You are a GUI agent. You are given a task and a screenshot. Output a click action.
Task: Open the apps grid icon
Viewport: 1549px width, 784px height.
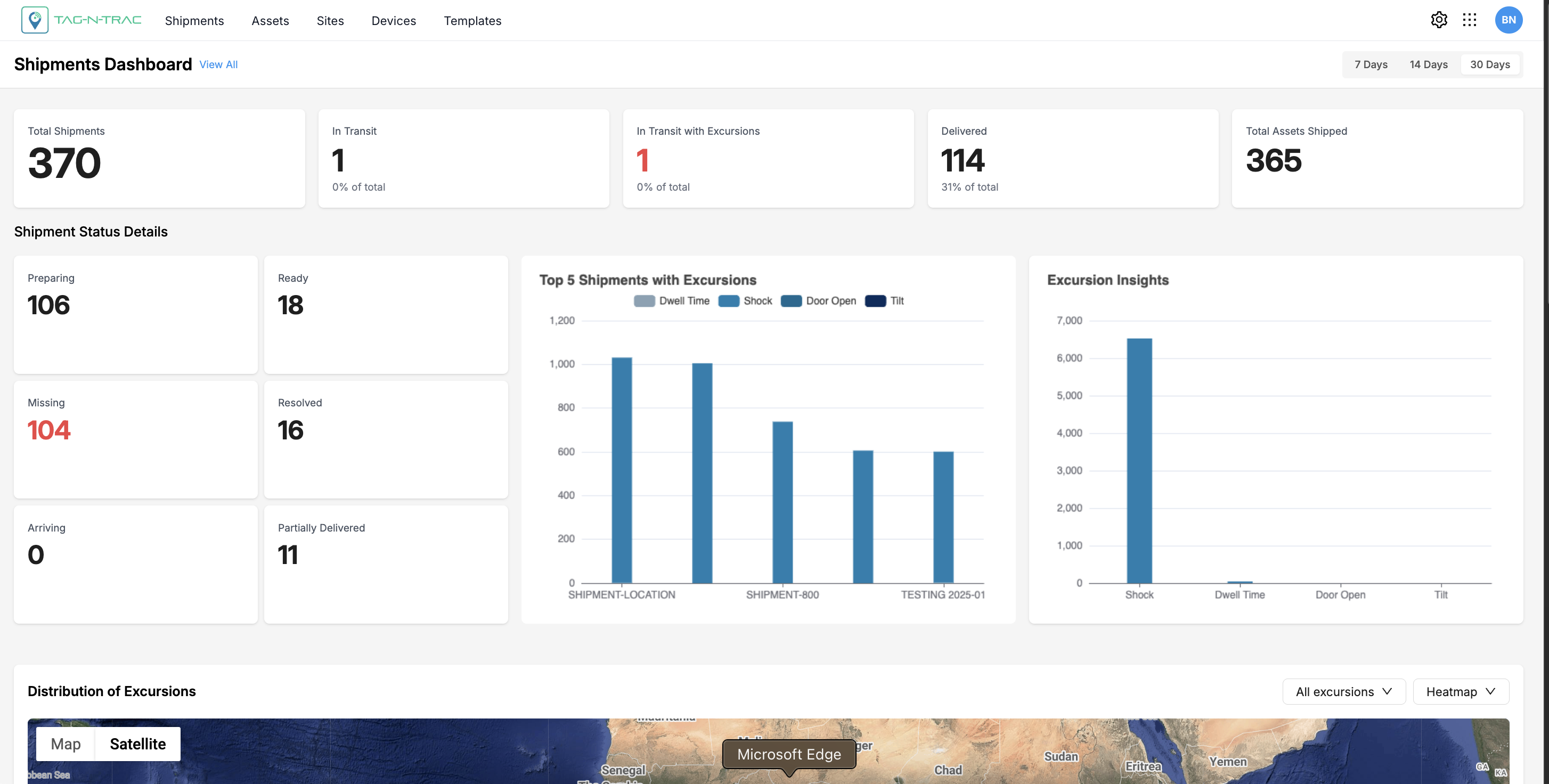pyautogui.click(x=1469, y=20)
